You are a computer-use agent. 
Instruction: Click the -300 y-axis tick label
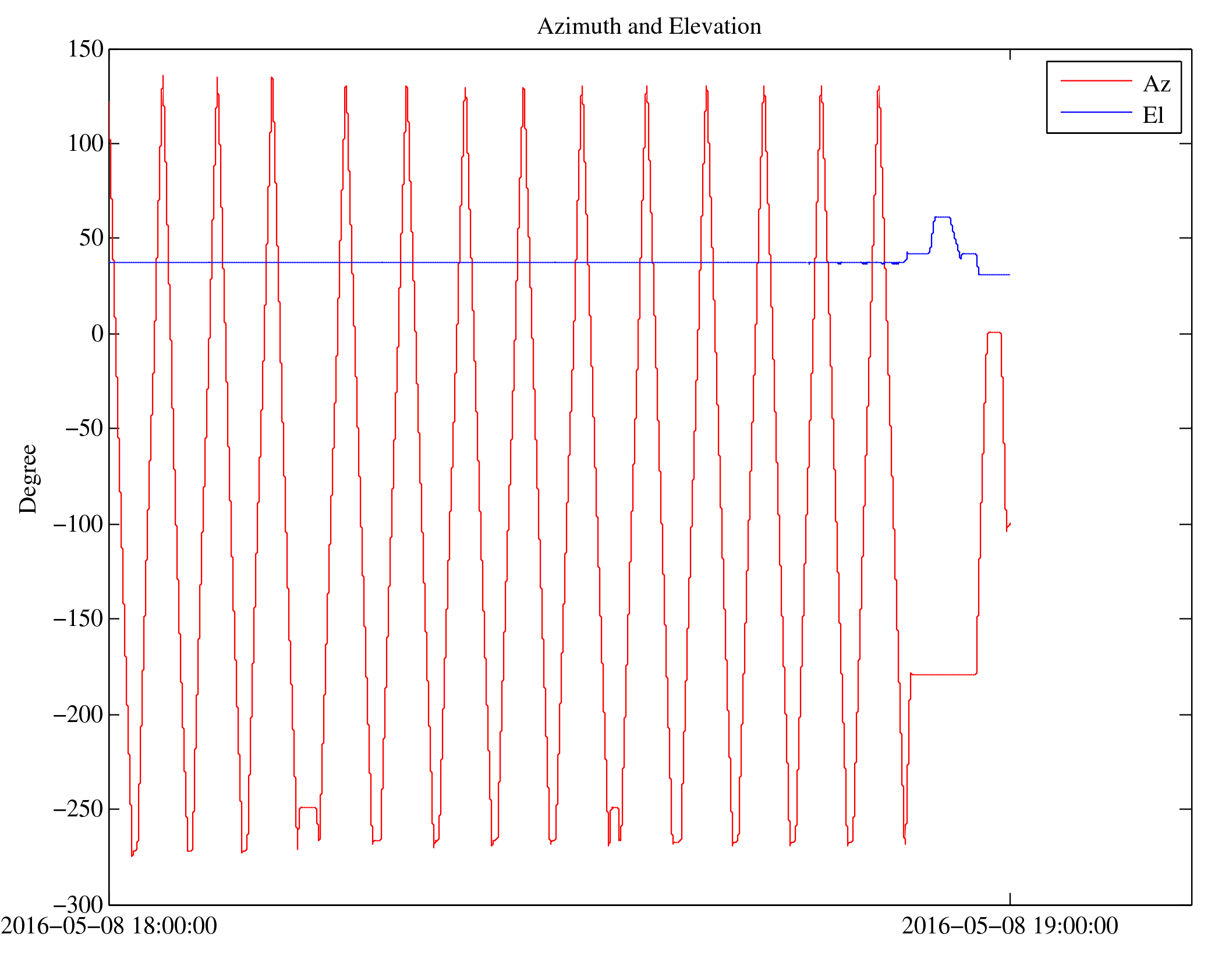tap(78, 904)
